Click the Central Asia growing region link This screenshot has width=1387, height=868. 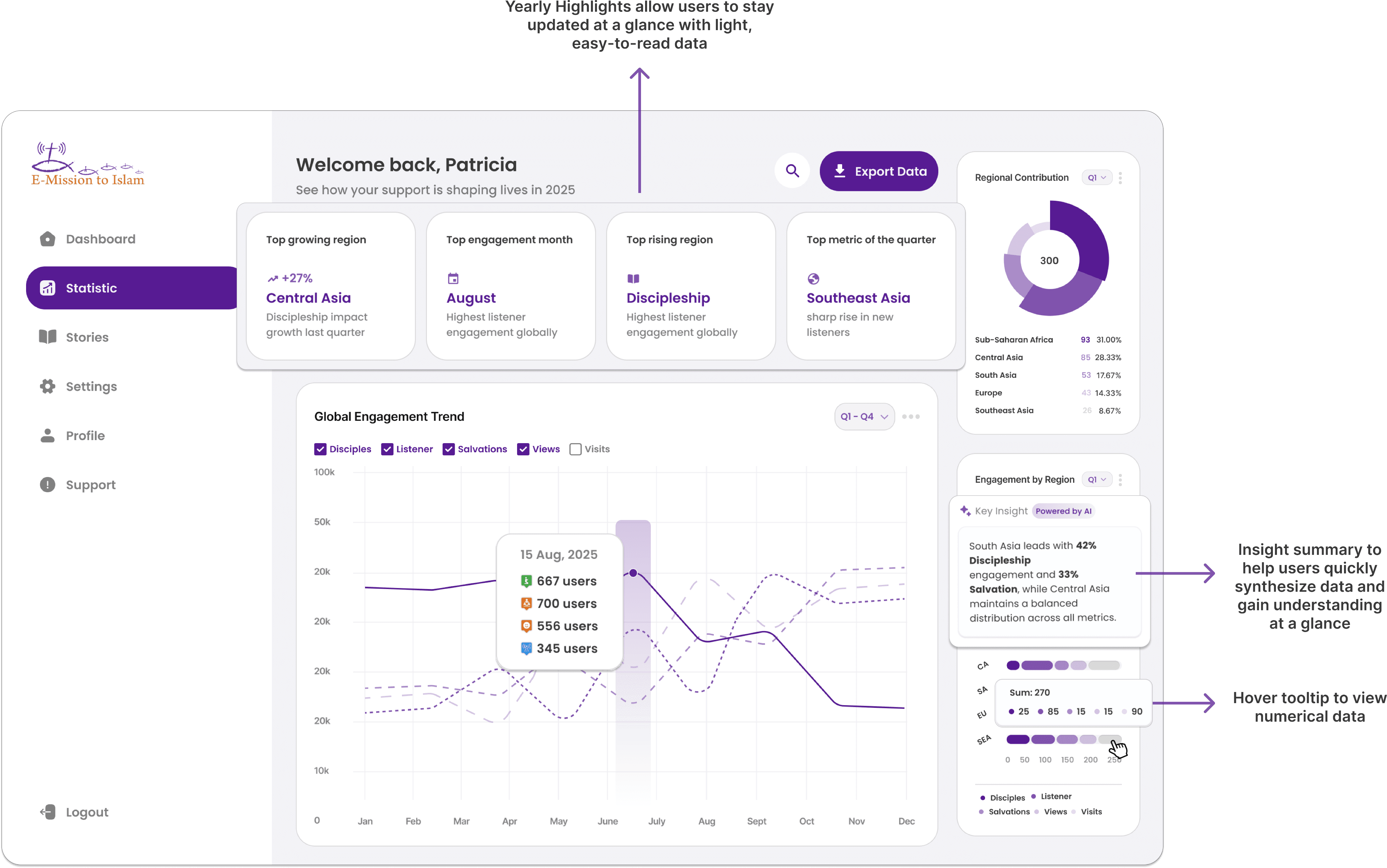(308, 298)
